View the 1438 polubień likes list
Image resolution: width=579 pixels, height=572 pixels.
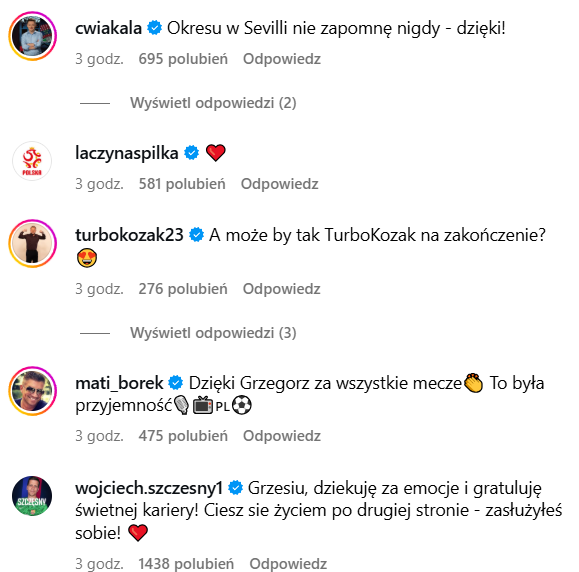(186, 564)
